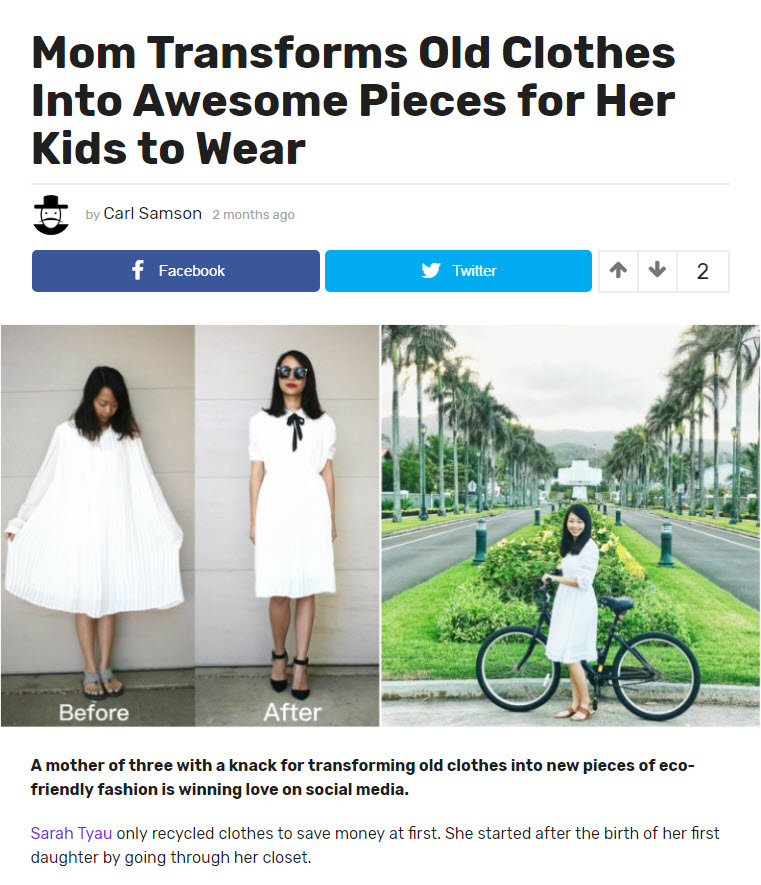Downvote the article with the down arrow

pos(657,271)
